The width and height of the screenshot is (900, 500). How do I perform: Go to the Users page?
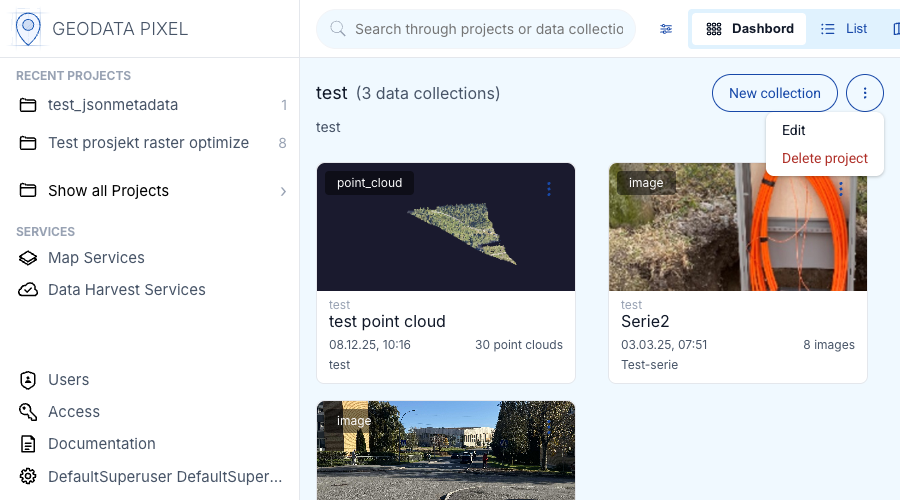[x=68, y=379]
